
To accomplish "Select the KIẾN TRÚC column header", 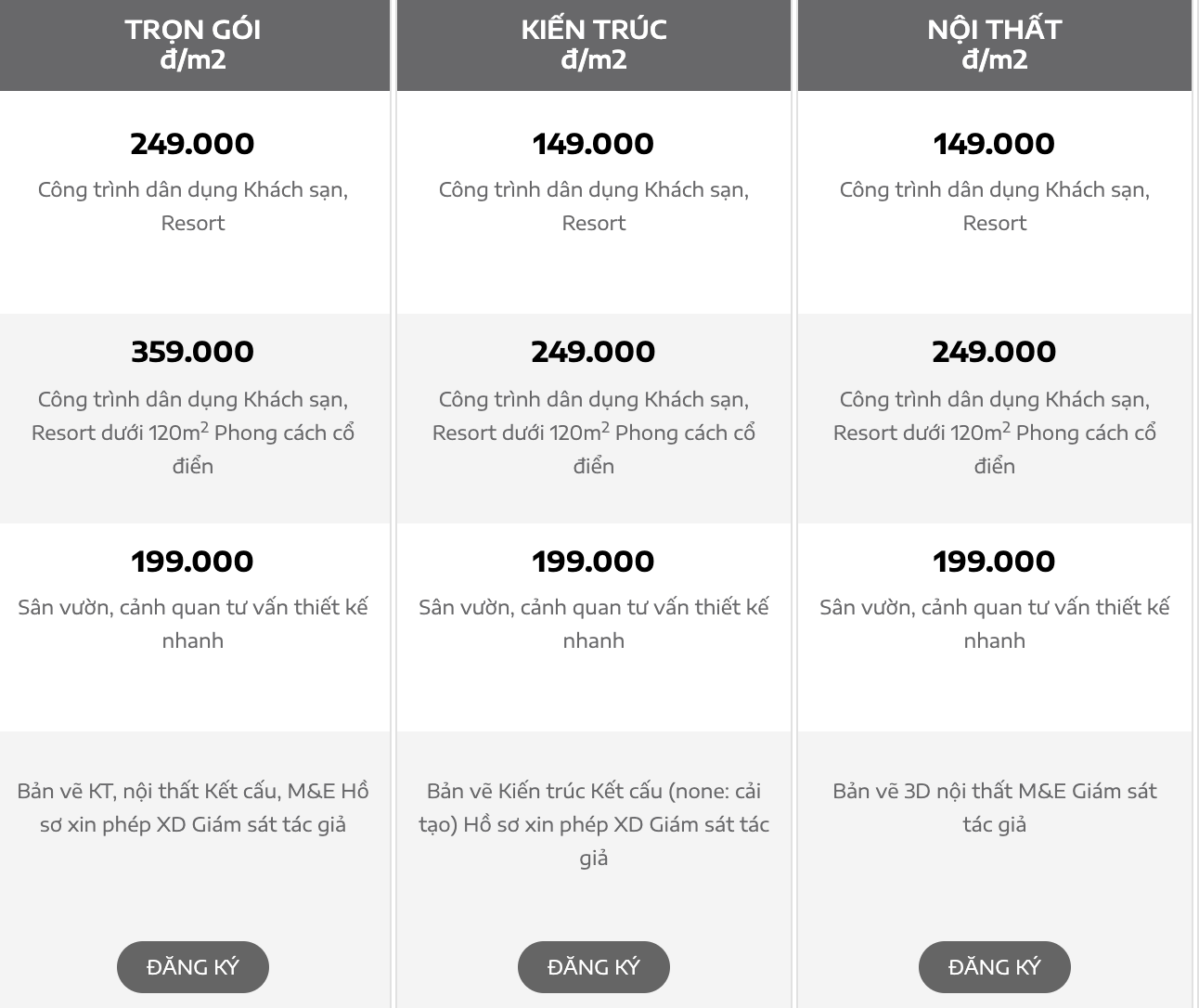I will pyautogui.click(x=594, y=45).
